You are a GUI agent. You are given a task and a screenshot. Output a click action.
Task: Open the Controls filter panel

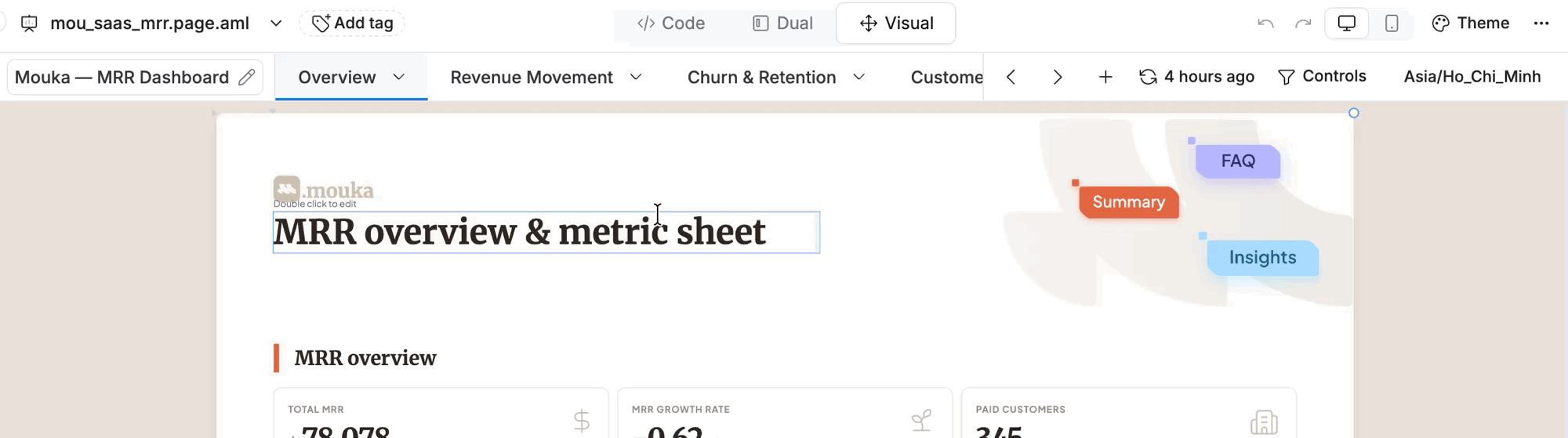point(1322,77)
